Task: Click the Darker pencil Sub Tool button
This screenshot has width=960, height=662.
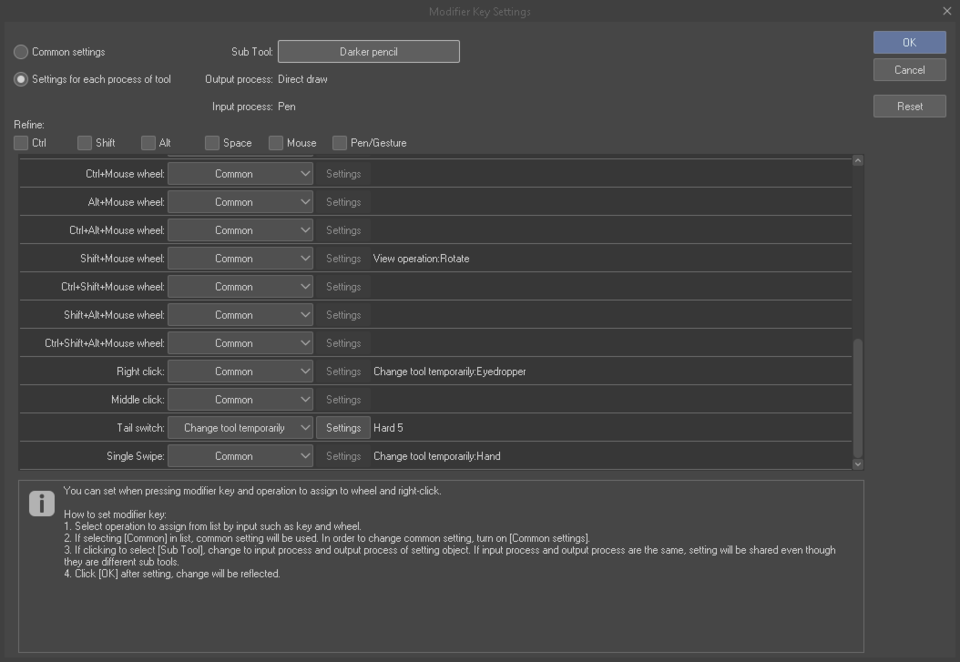Action: pyautogui.click(x=370, y=51)
